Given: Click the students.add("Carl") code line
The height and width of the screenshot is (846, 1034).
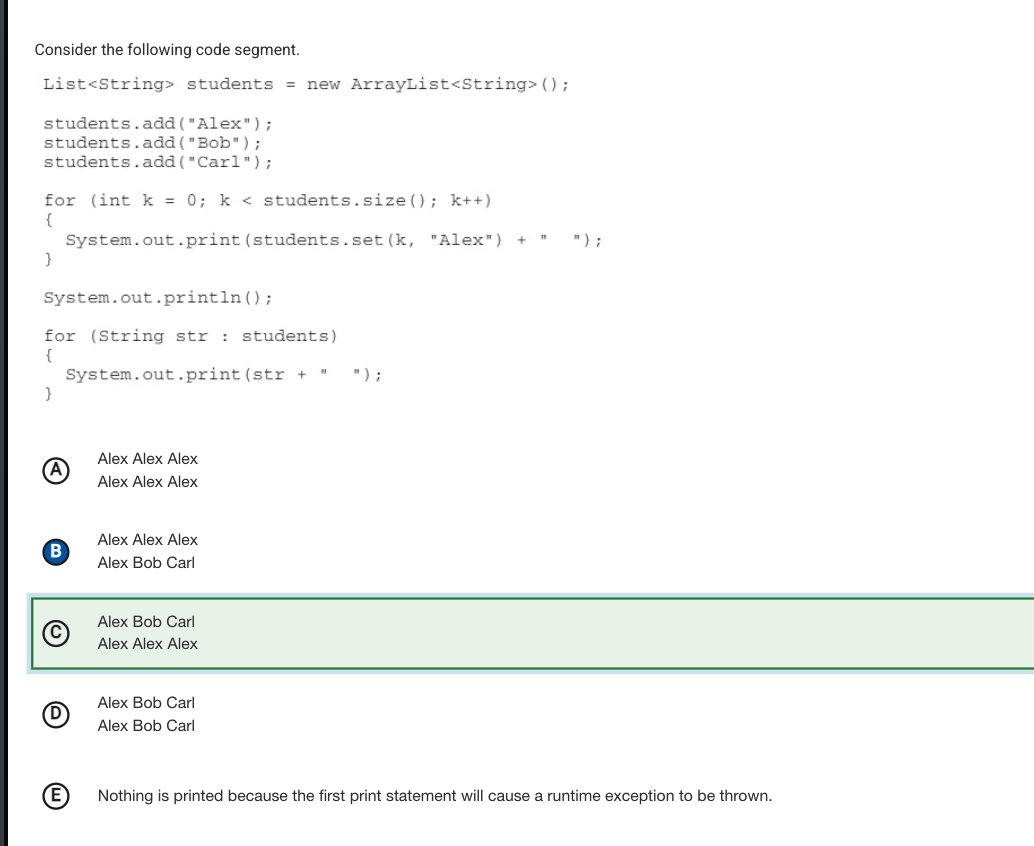Looking at the screenshot, I should [x=158, y=162].
